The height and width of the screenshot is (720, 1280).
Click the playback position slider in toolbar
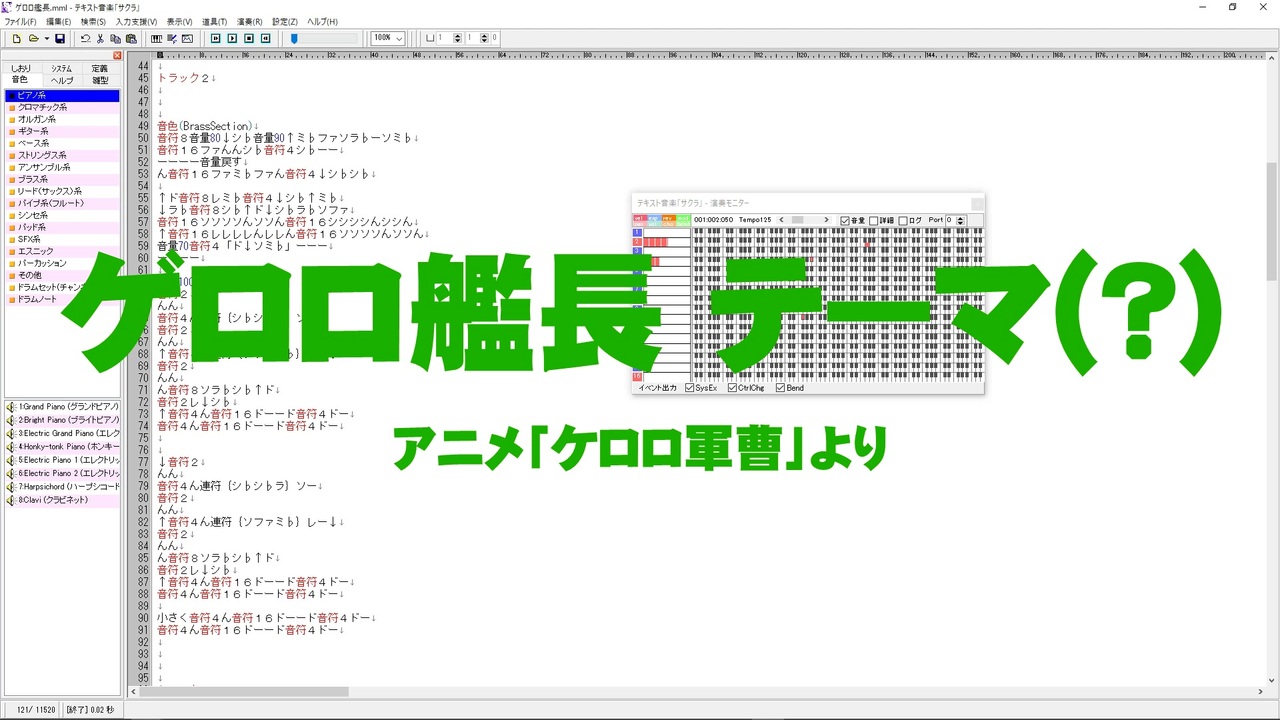[323, 38]
